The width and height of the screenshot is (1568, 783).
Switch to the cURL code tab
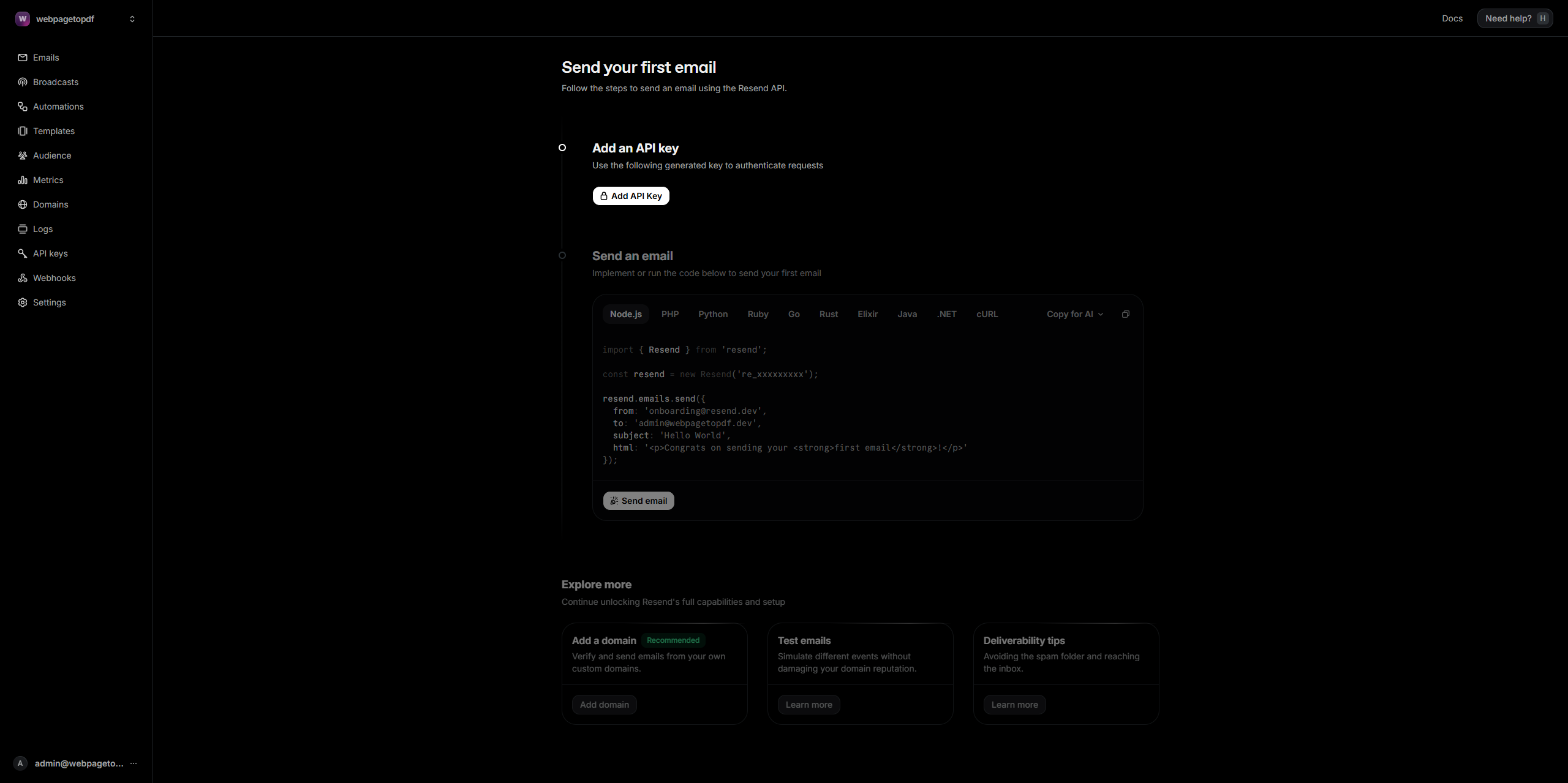[987, 314]
